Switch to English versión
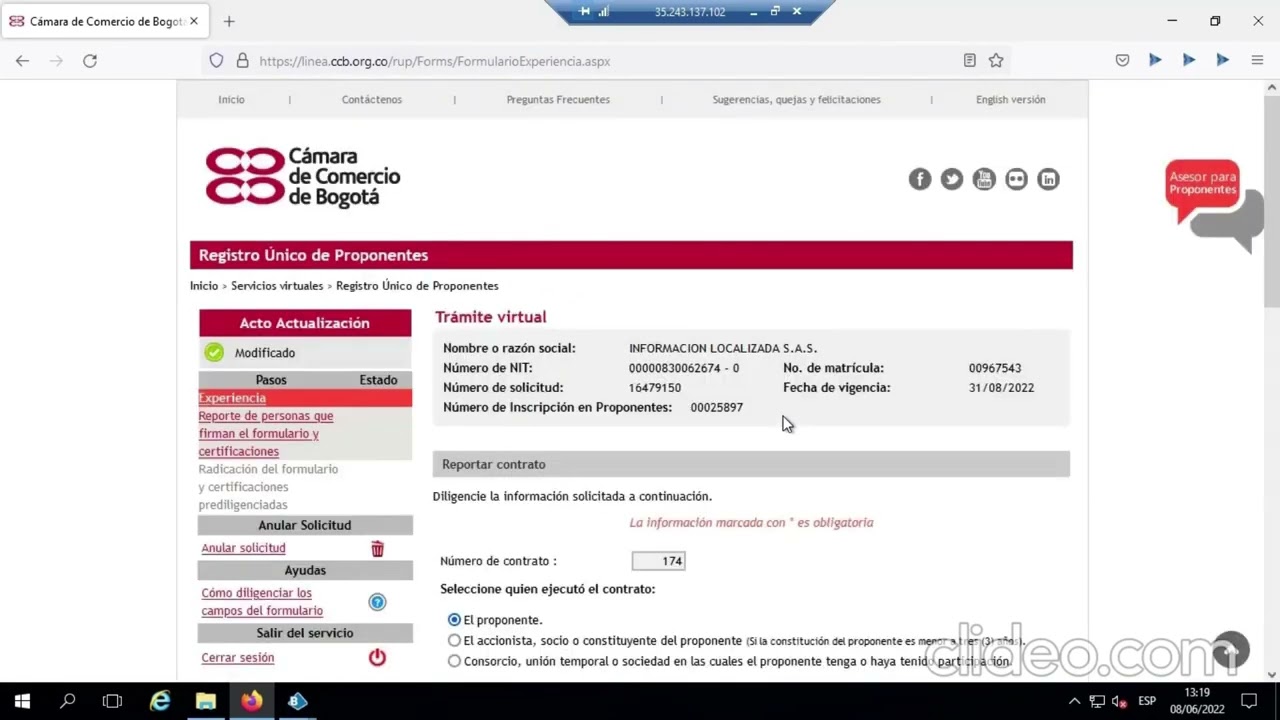Viewport: 1280px width, 720px height. point(1010,99)
